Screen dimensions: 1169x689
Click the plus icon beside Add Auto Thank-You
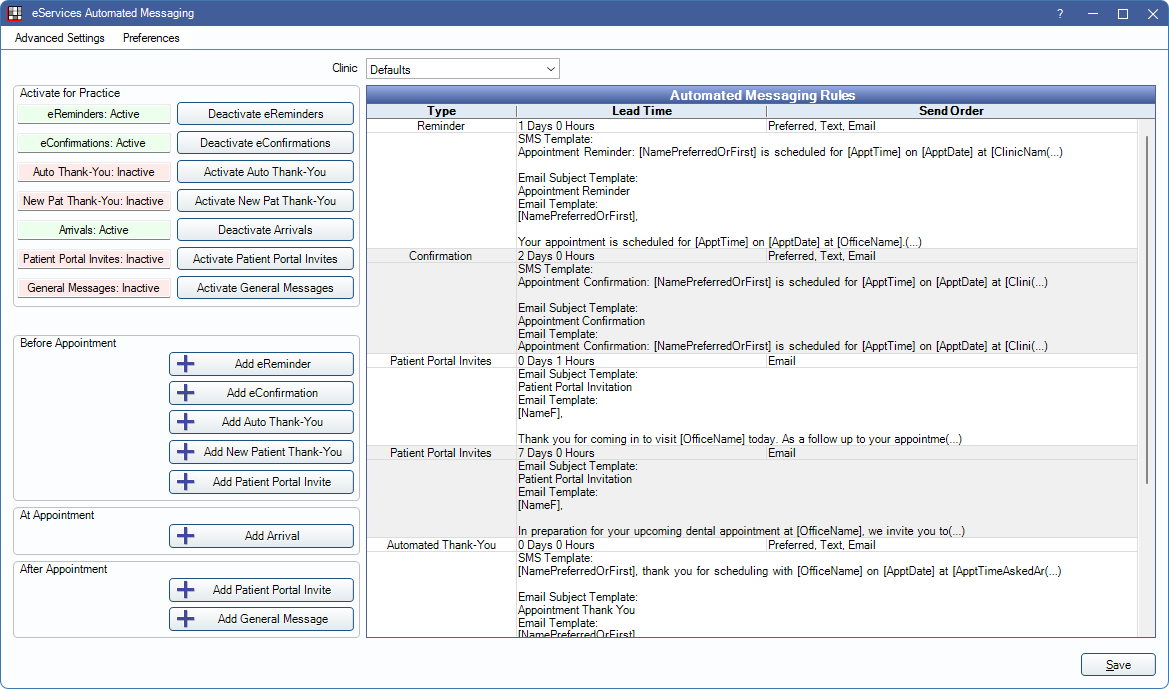185,422
